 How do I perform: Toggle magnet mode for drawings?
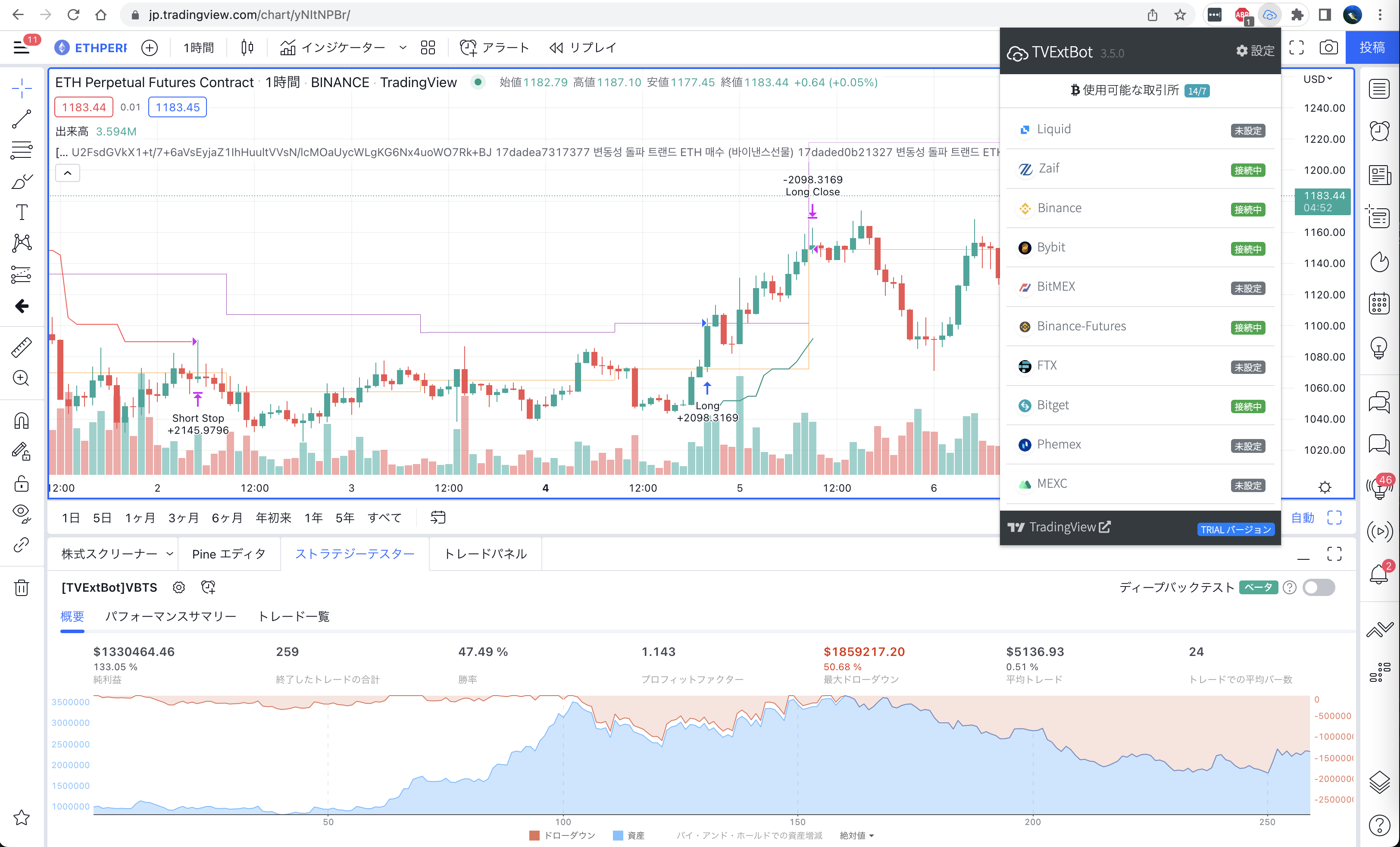coord(22,420)
